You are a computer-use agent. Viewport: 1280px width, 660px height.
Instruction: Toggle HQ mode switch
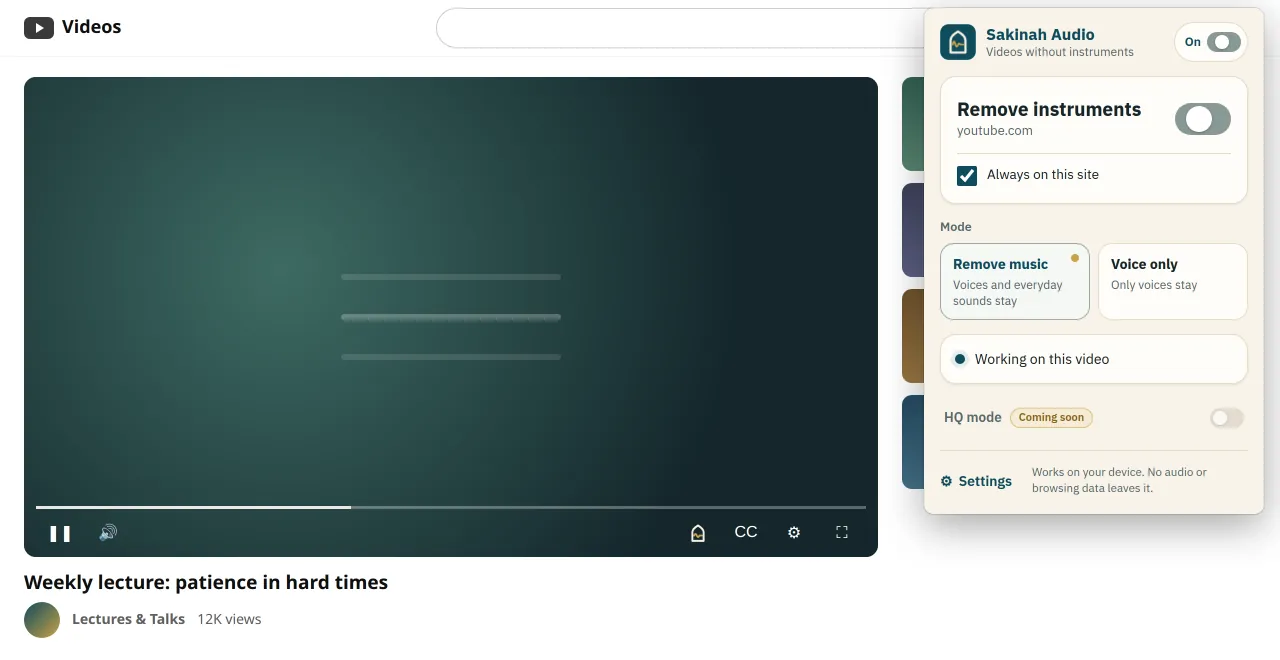[1227, 418]
